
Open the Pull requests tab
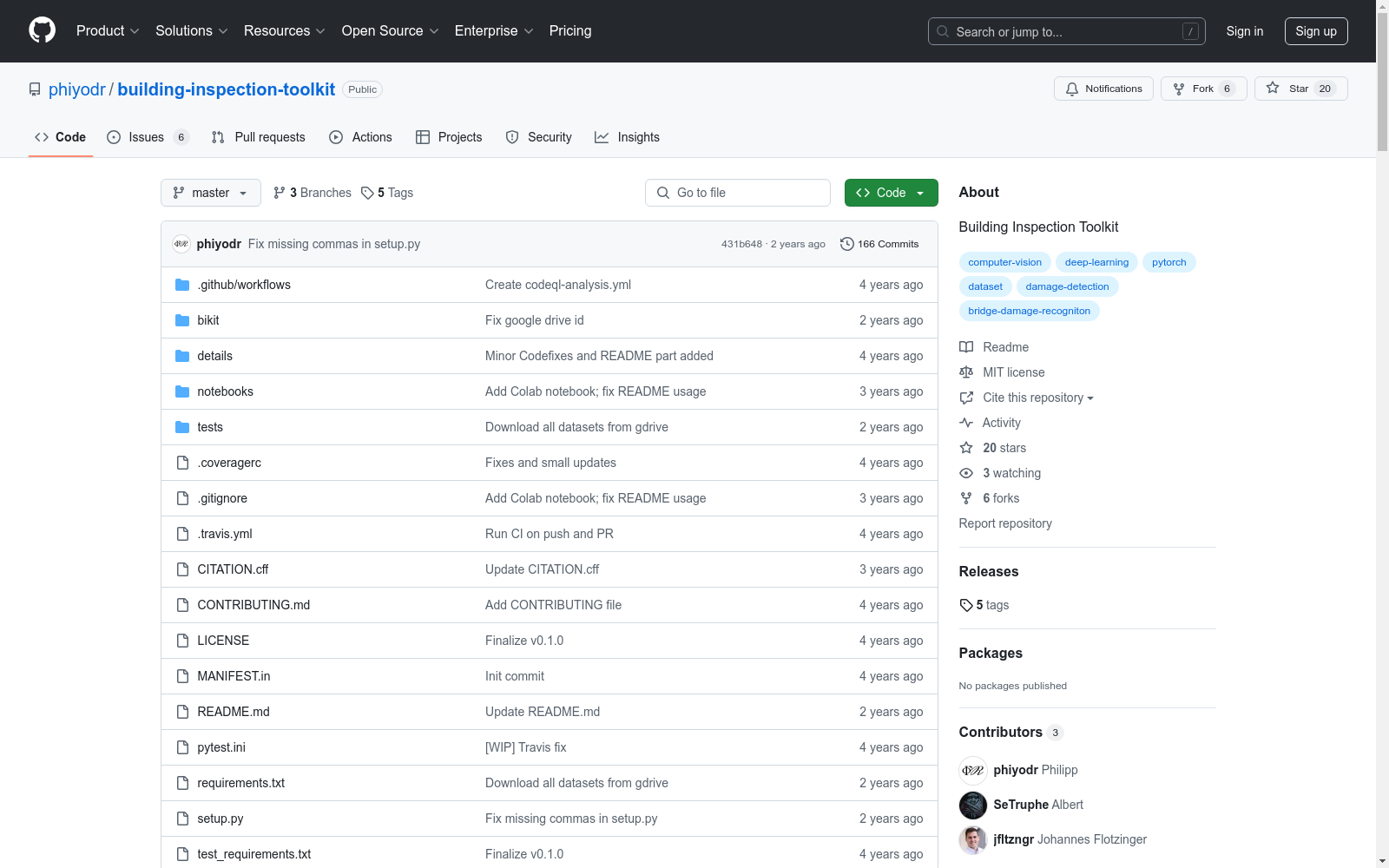pos(259,137)
